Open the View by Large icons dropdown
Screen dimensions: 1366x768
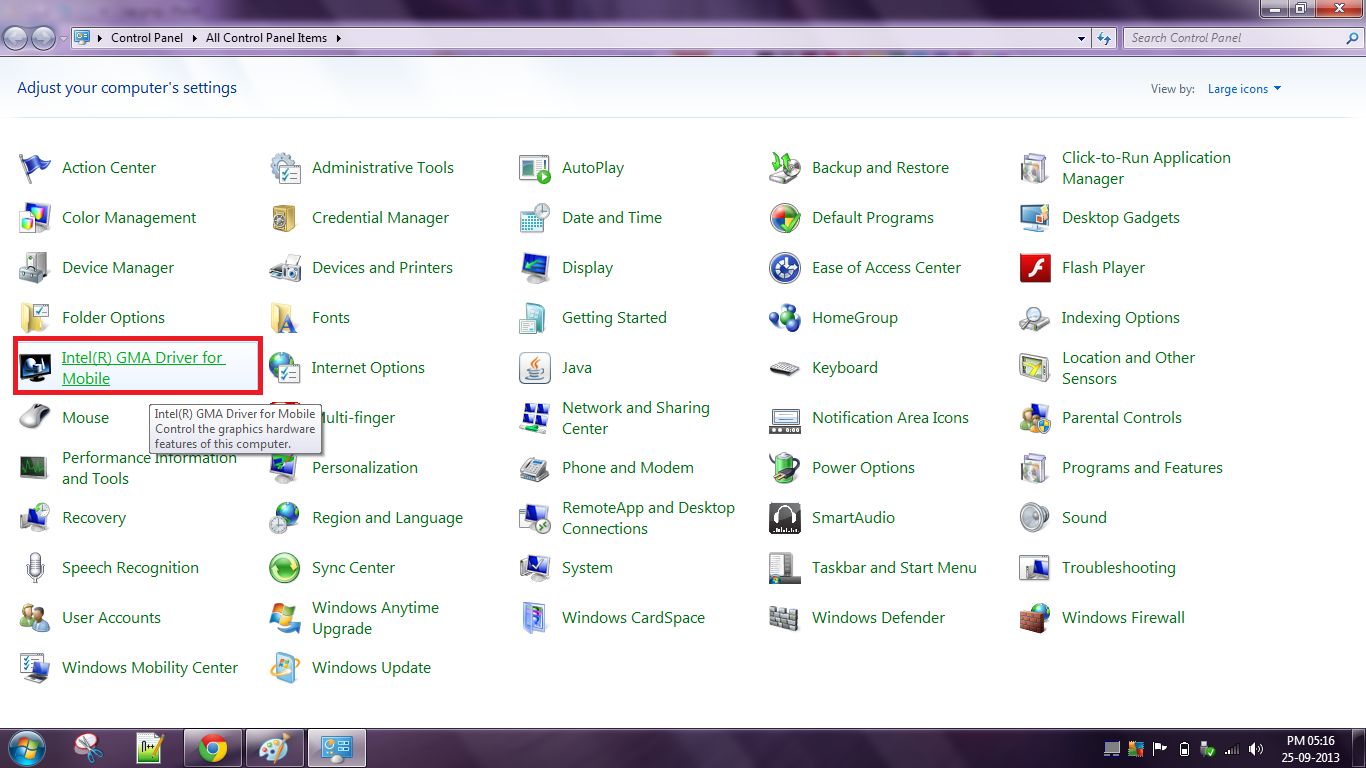coord(1244,89)
